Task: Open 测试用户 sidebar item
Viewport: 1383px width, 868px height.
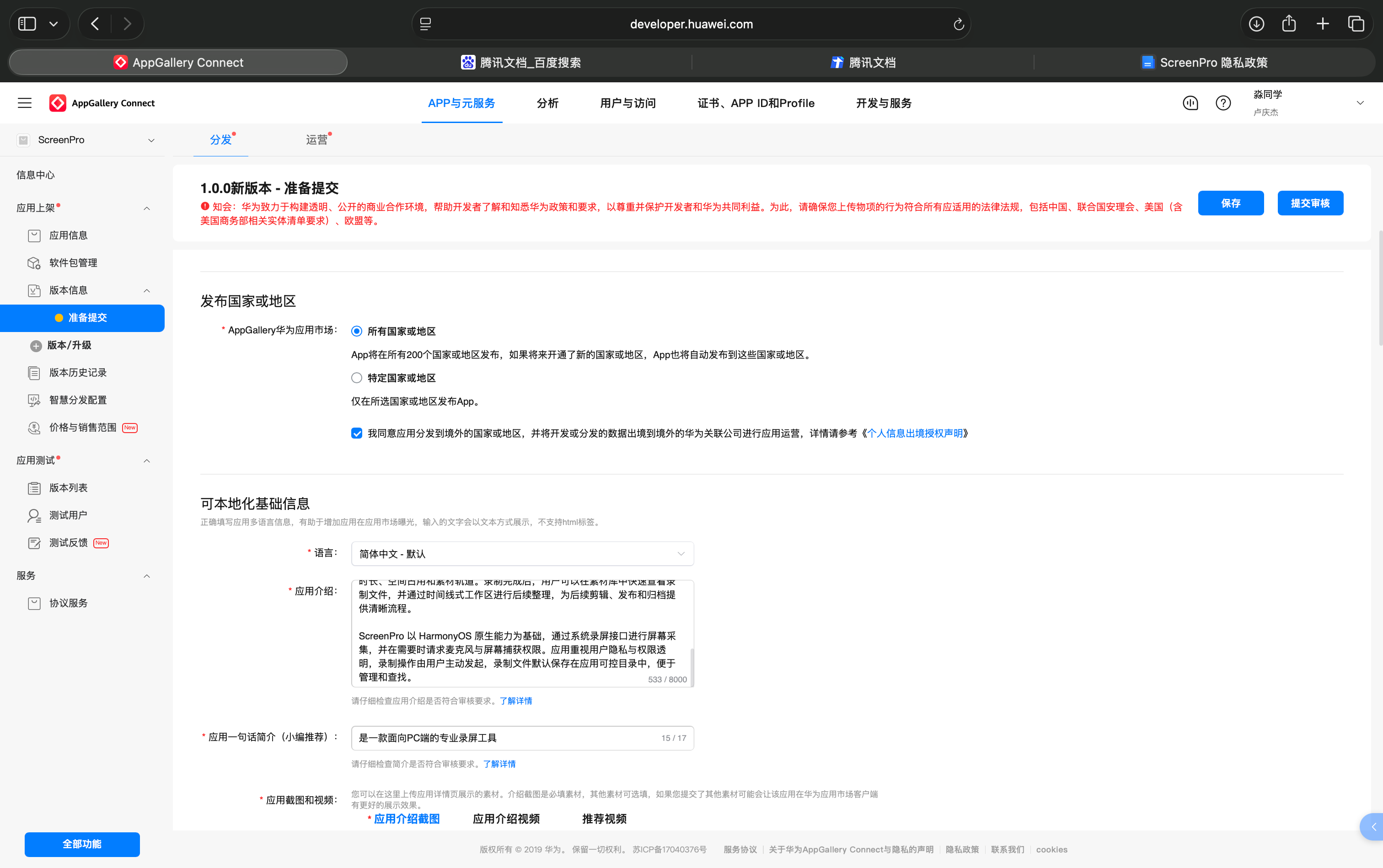Action: pos(68,515)
